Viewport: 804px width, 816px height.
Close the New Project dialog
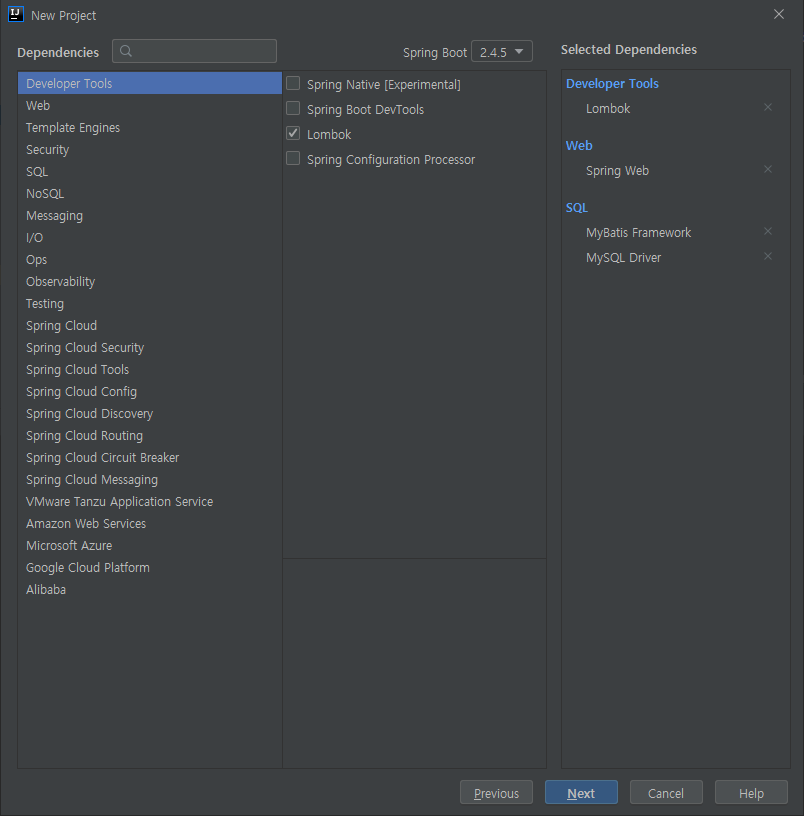[779, 15]
